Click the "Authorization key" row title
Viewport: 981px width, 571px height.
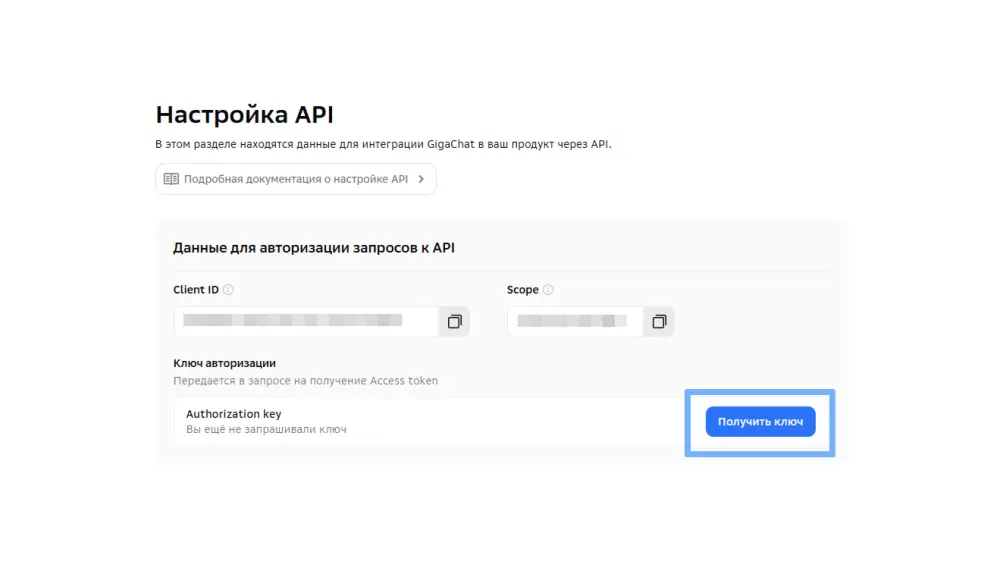(233, 414)
